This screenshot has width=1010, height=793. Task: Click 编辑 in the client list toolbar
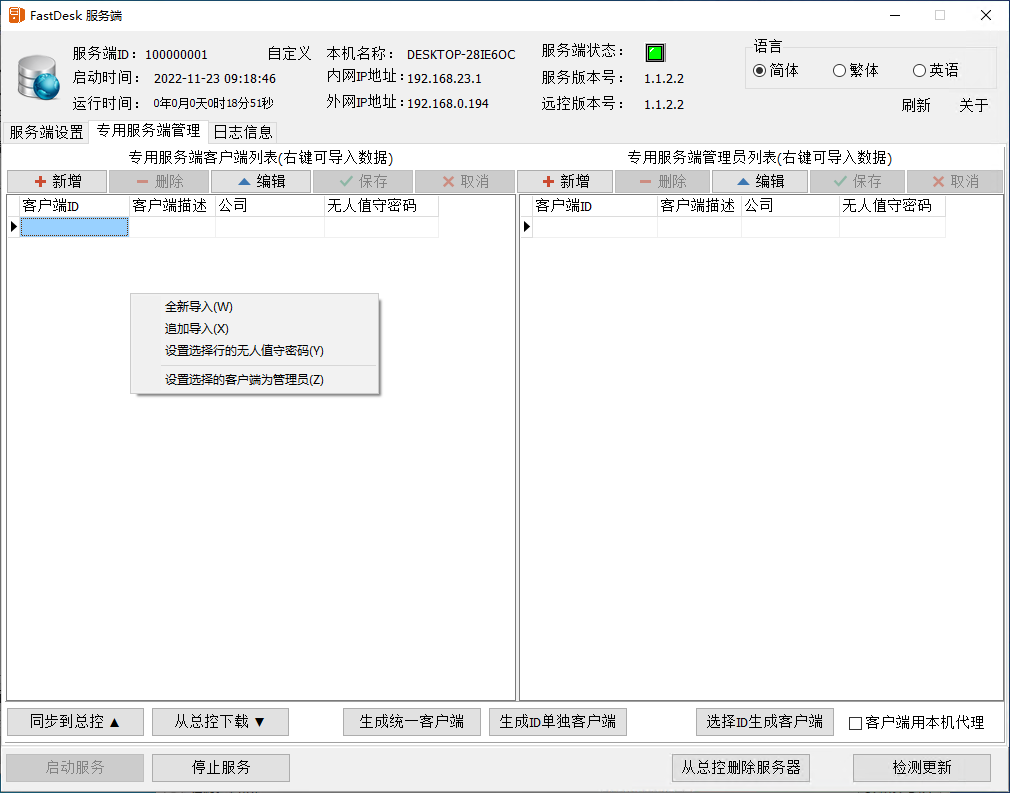(261, 182)
